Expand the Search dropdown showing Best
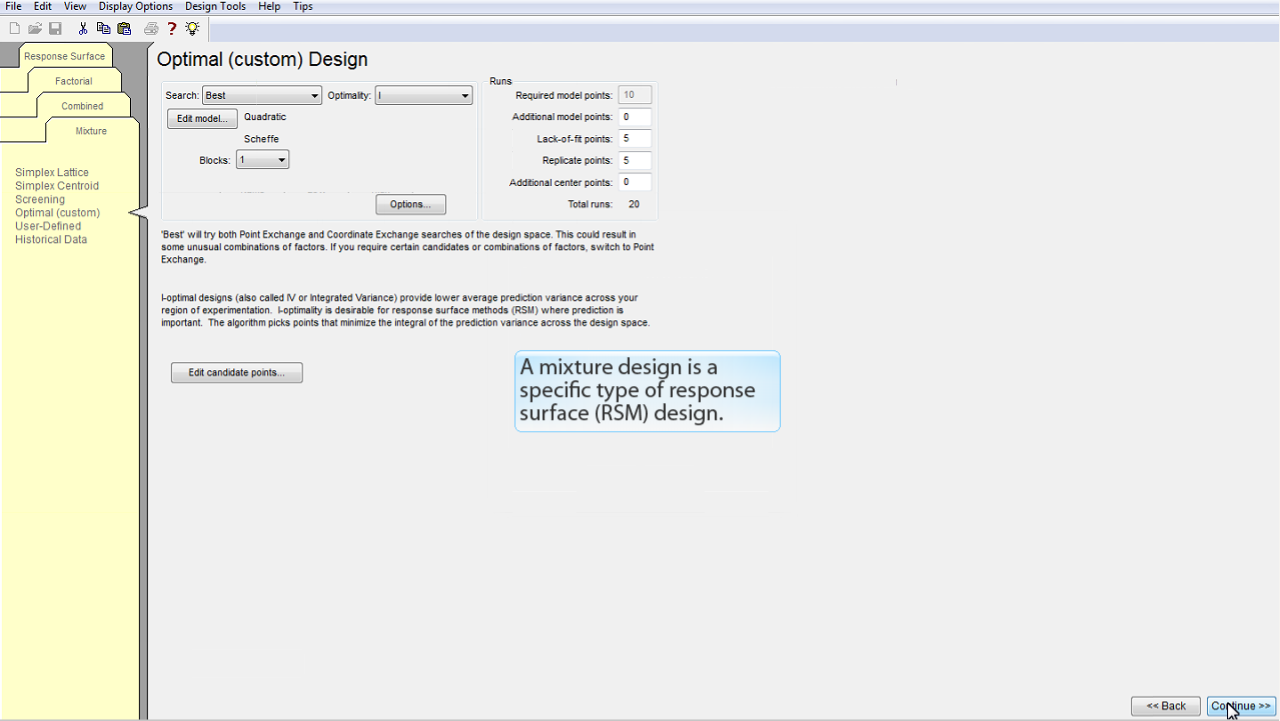 (261, 96)
